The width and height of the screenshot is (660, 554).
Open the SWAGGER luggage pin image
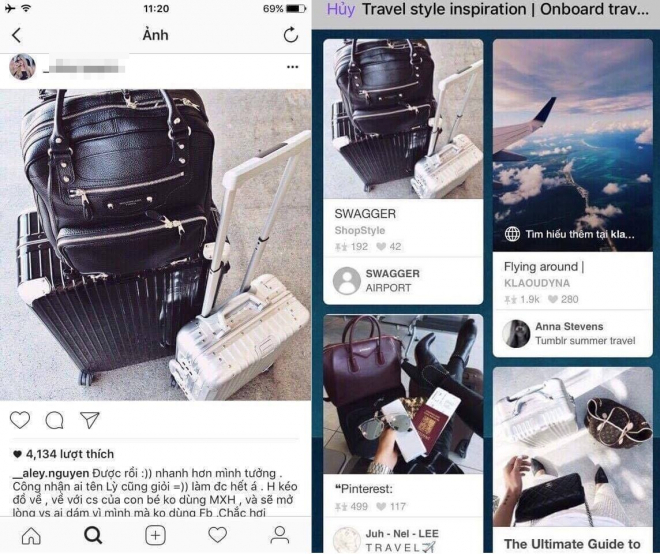tap(403, 119)
